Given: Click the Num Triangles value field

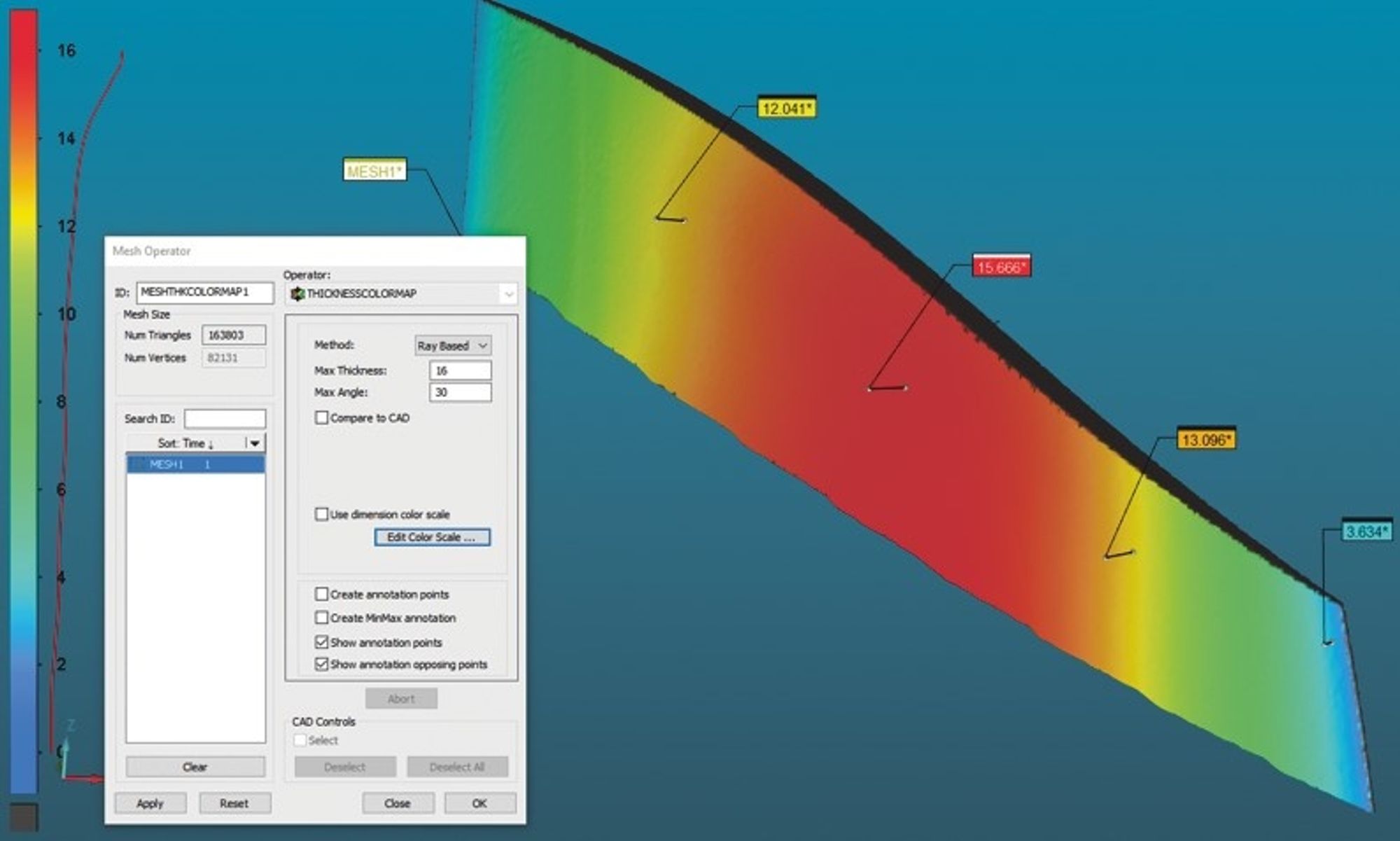Looking at the screenshot, I should [x=234, y=335].
